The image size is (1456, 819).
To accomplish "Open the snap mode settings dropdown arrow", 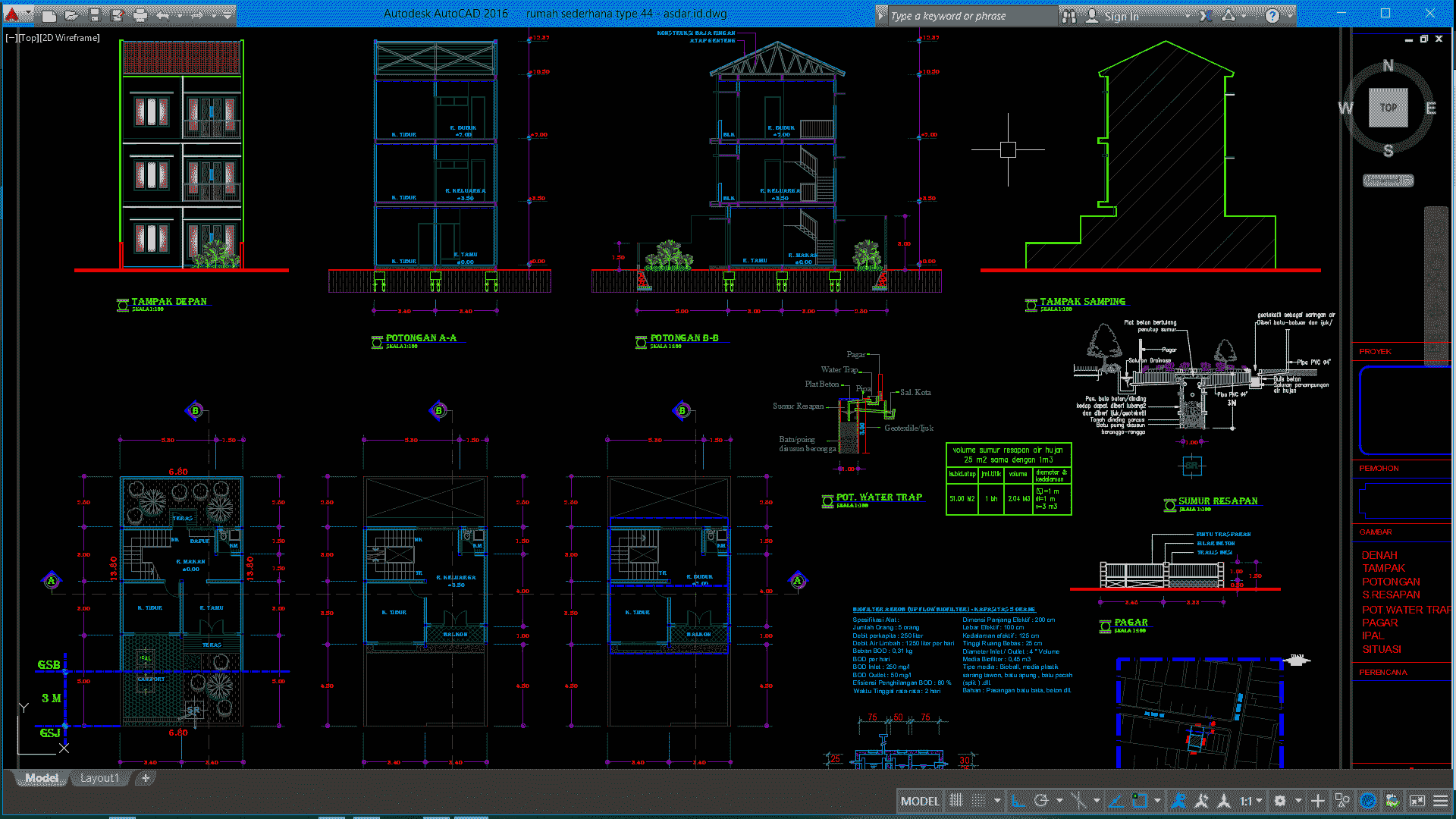I will 997,801.
